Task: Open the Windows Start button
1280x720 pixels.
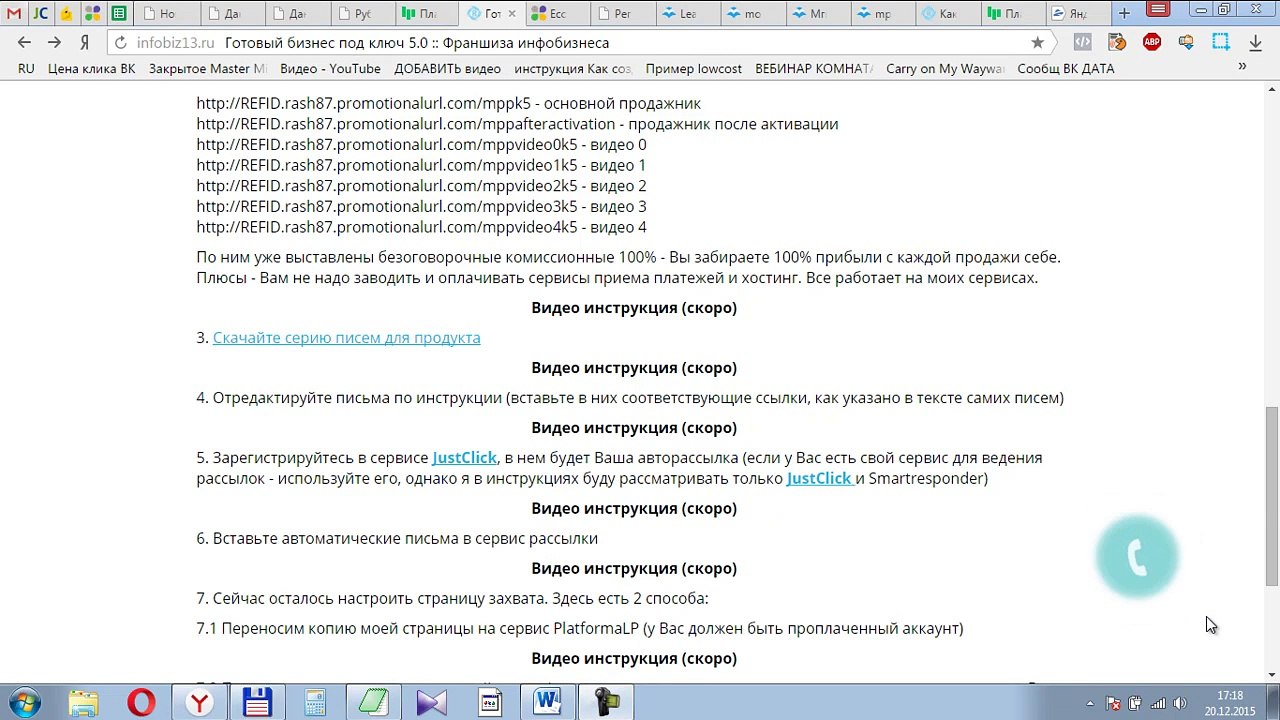Action: [24, 702]
